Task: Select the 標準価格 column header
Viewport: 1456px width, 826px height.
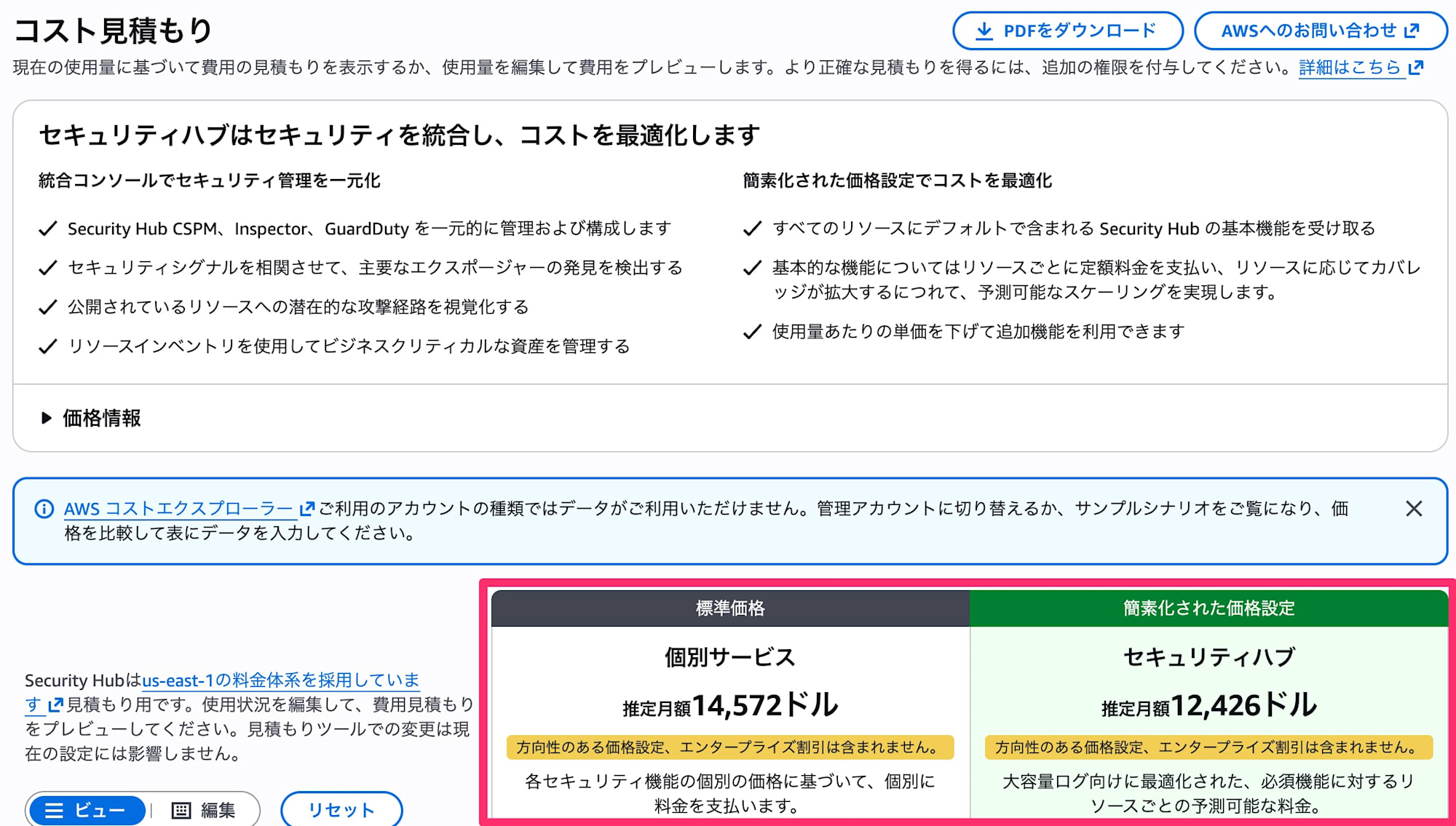Action: pos(730,608)
